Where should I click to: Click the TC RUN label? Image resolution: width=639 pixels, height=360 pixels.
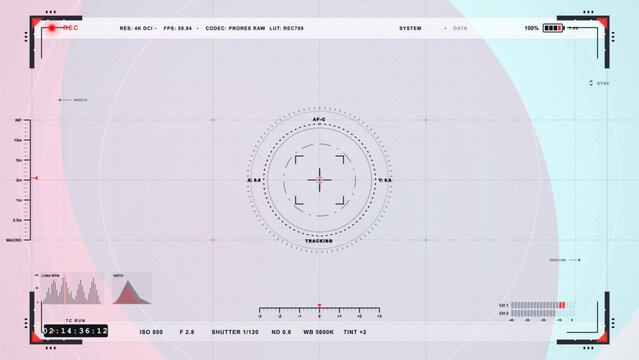(75, 320)
